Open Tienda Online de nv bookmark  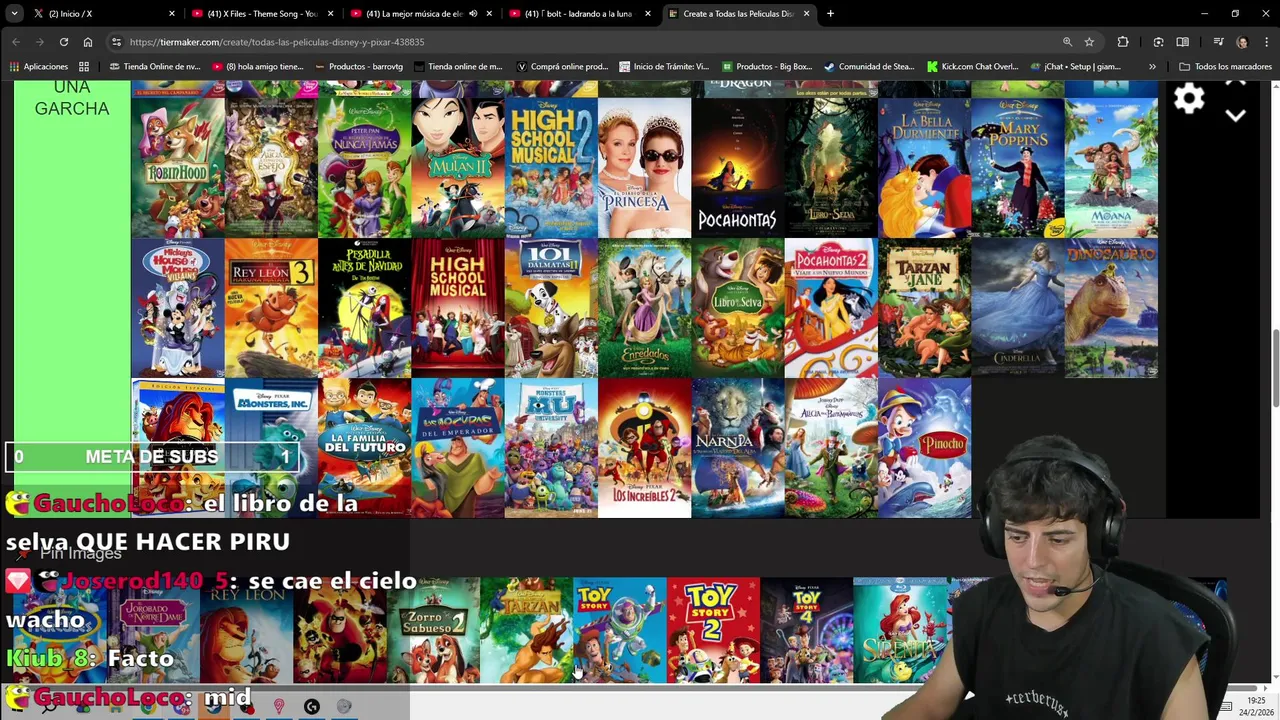[x=154, y=67]
